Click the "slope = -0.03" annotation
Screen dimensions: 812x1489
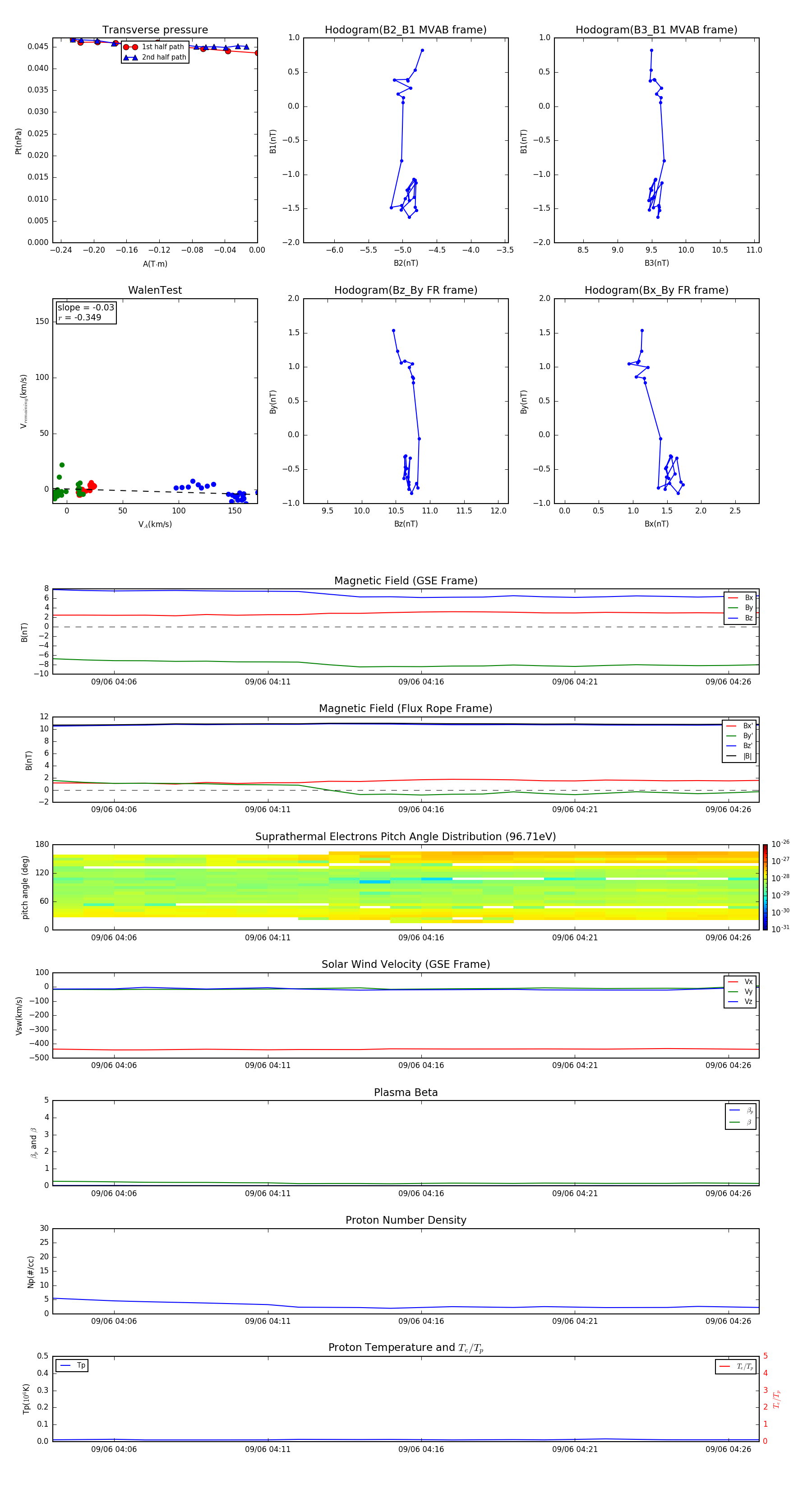86,308
